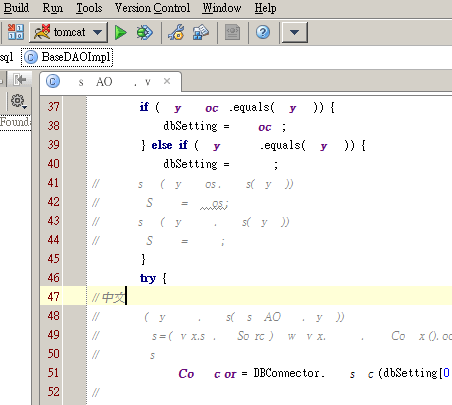Click the greyed-out document toolbar icon
452x405 pixels.
pos(232,32)
